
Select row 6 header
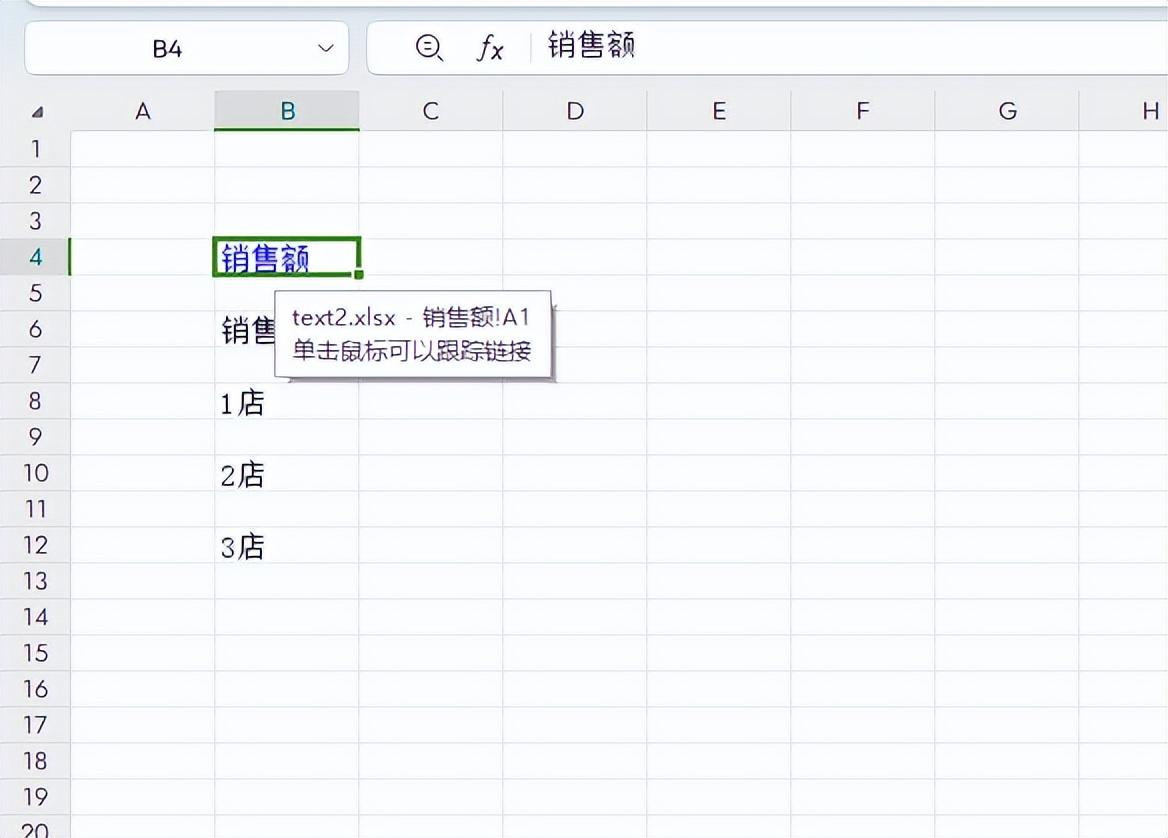coord(35,329)
